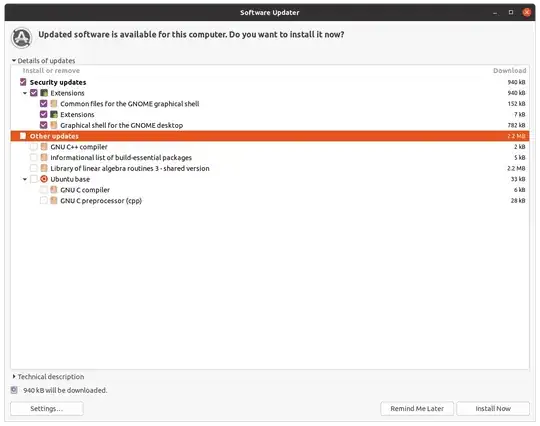Uncheck Graphical shell for the GNOME desktop

43,125
